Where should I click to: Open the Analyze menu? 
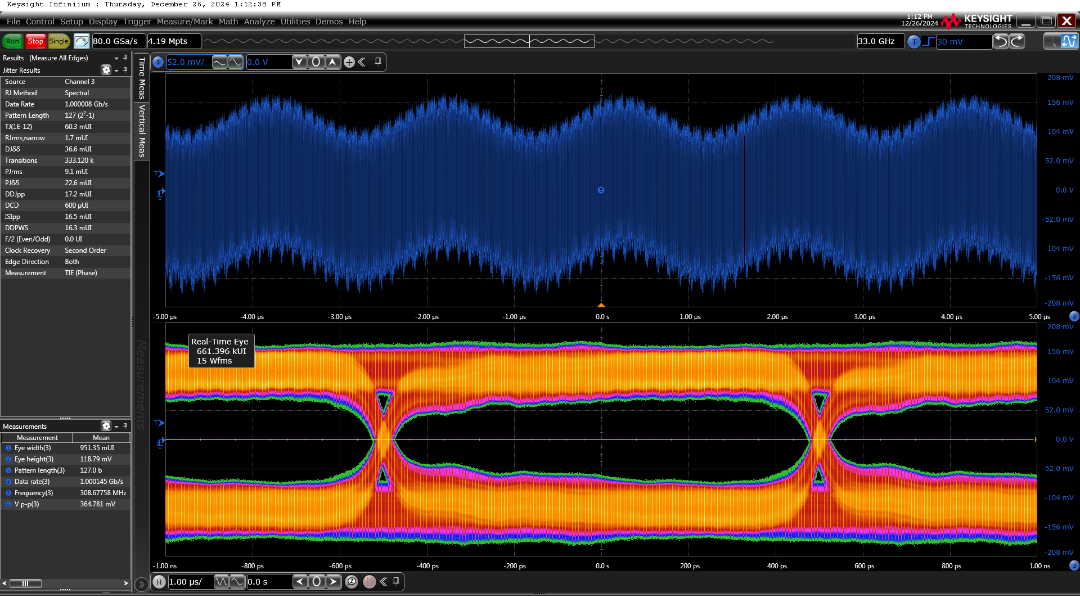(258, 21)
